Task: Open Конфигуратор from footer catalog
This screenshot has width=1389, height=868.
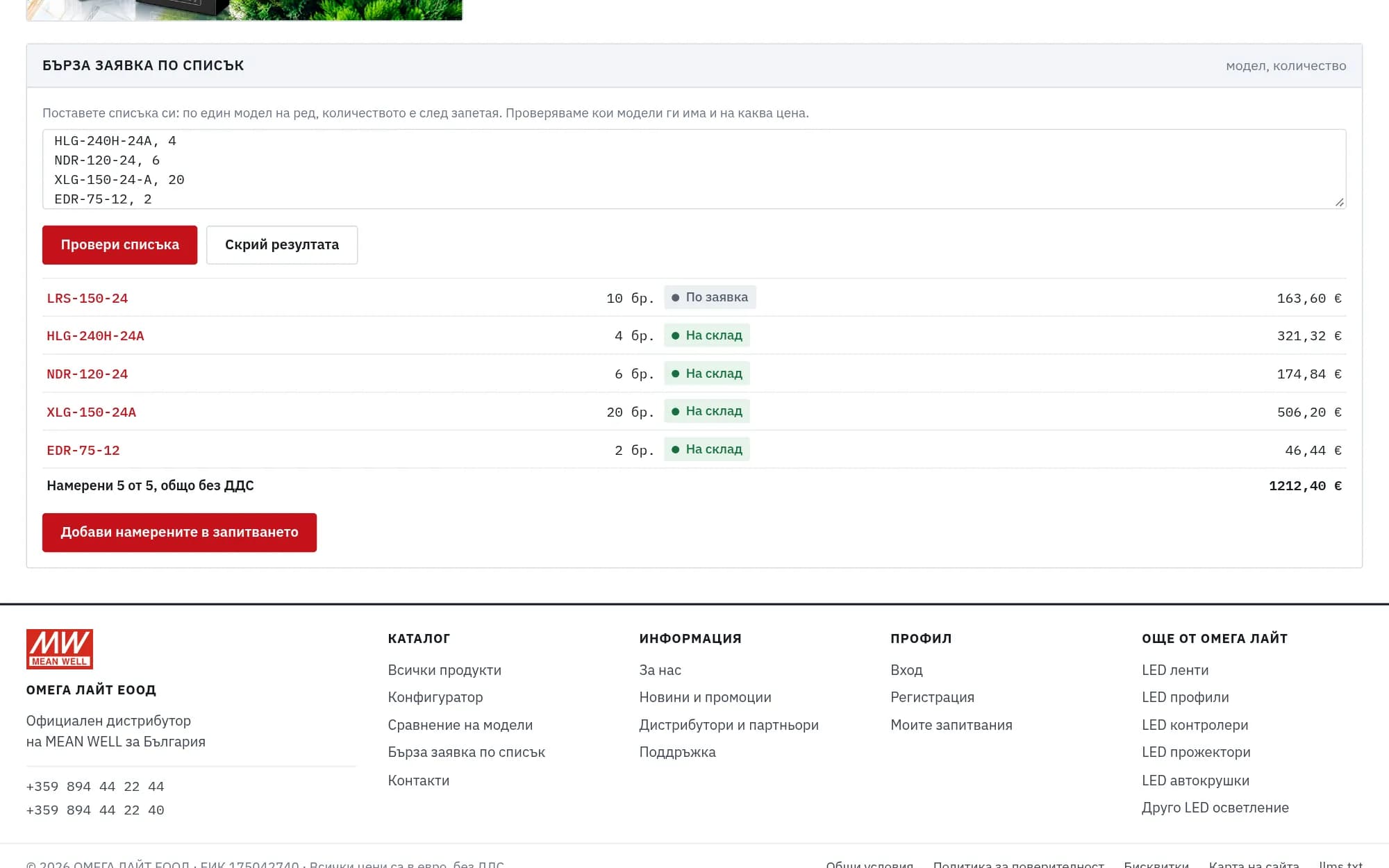Action: (435, 697)
